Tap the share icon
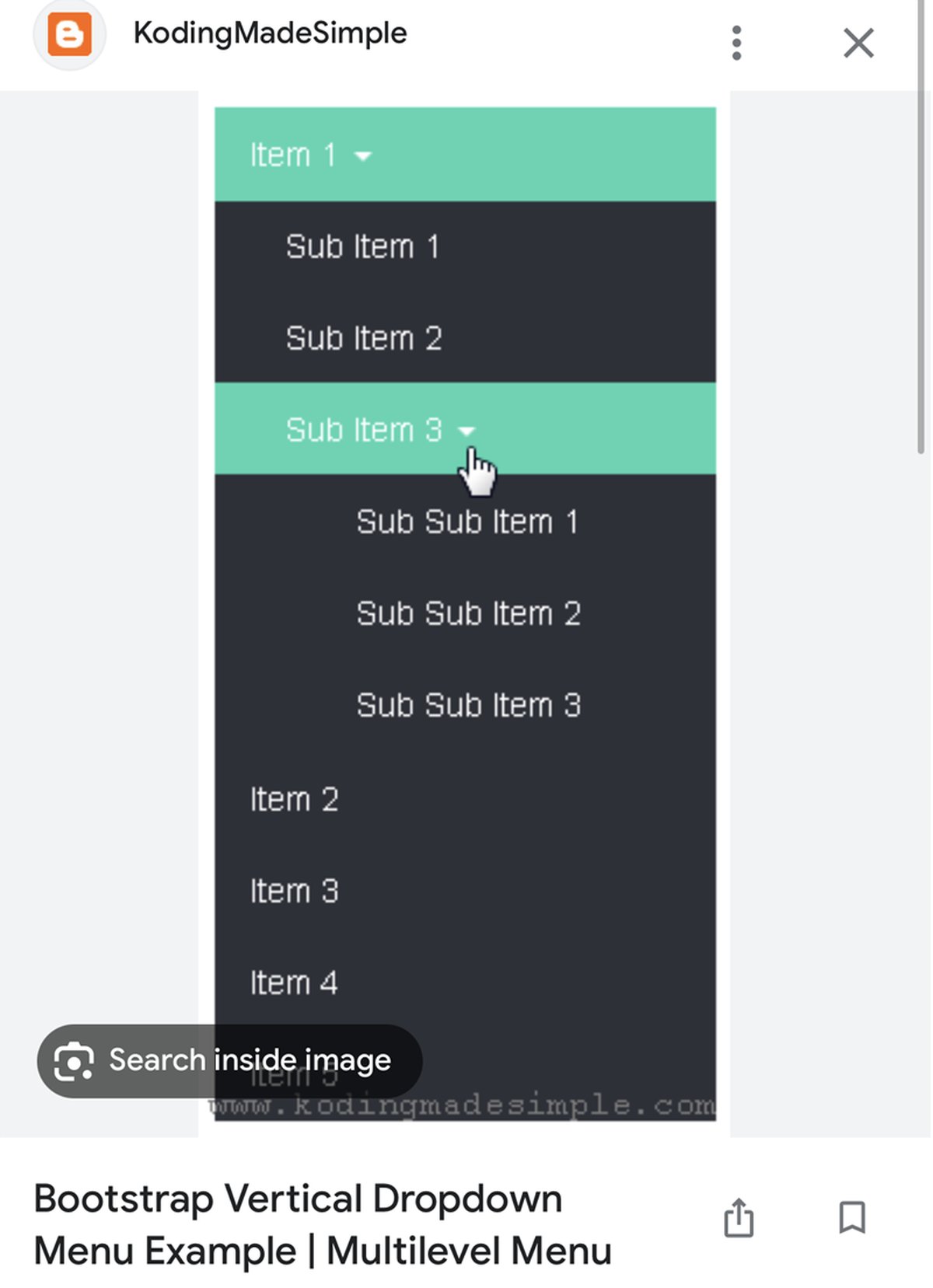Viewport: 933px width, 1288px height. tap(739, 1217)
